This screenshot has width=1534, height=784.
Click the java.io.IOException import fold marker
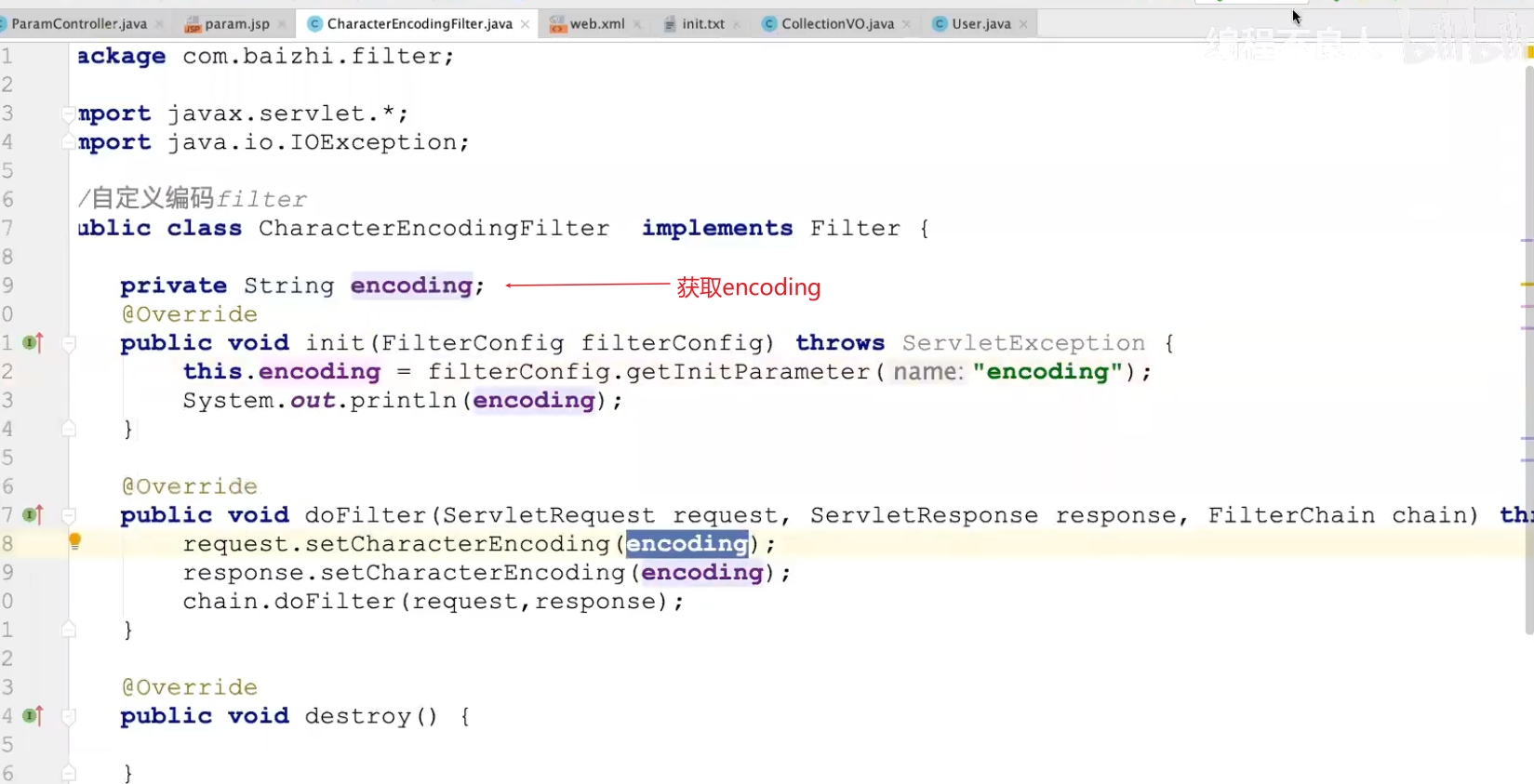pos(68,142)
